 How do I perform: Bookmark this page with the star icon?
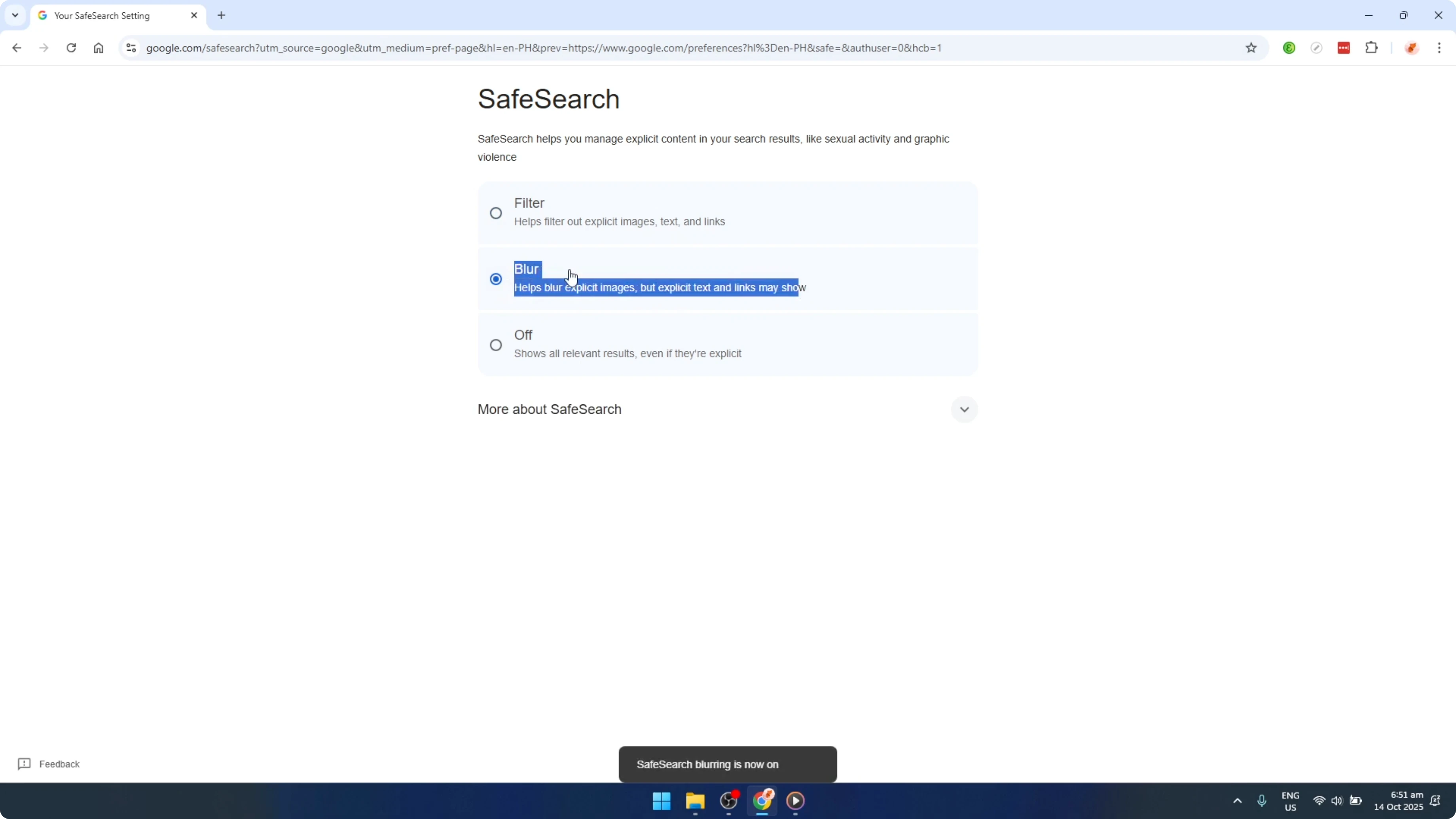1251,47
